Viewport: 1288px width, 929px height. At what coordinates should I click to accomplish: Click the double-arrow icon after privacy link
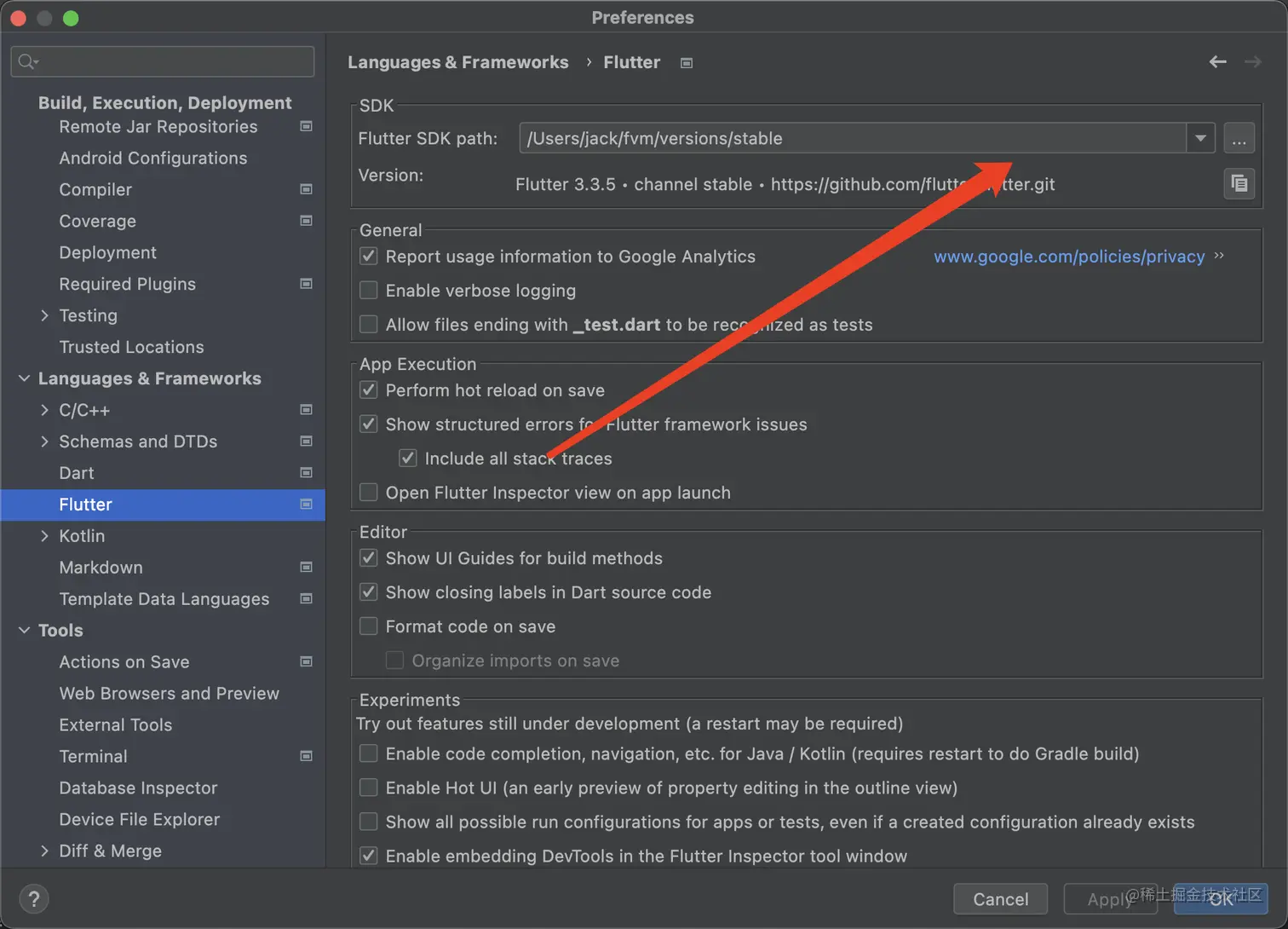pyautogui.click(x=1219, y=256)
